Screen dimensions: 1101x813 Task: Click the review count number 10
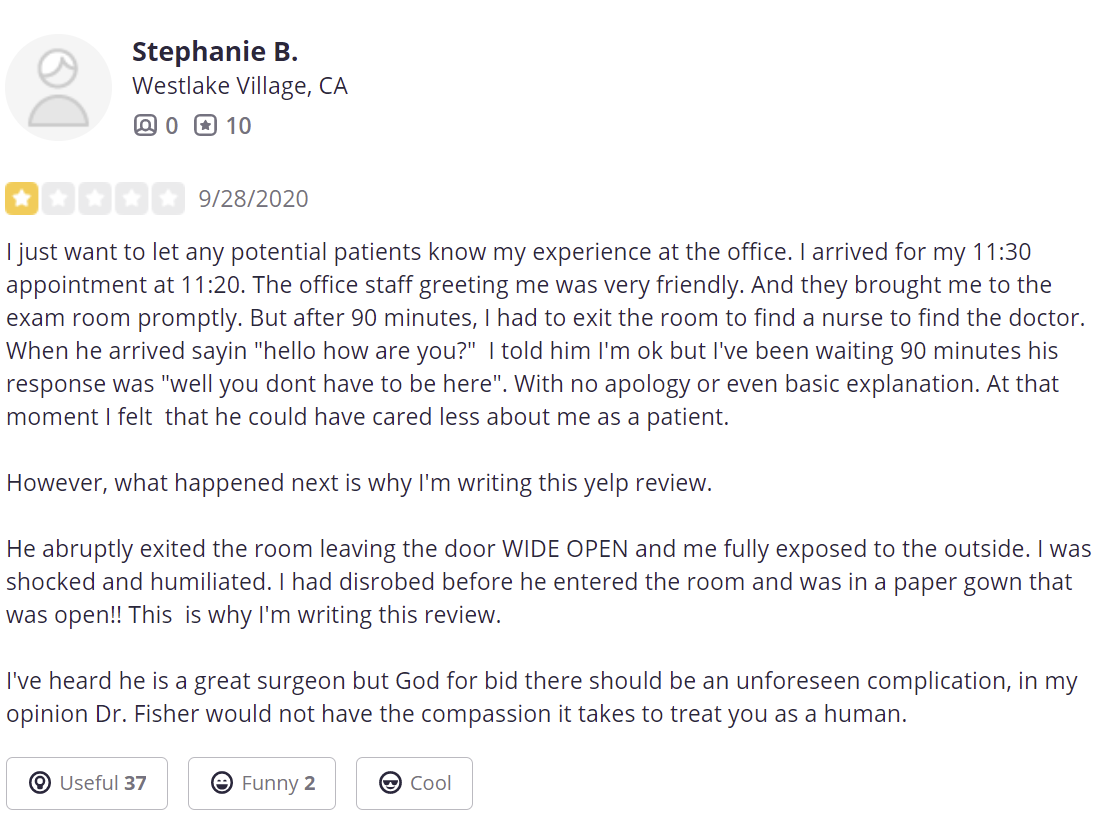238,126
